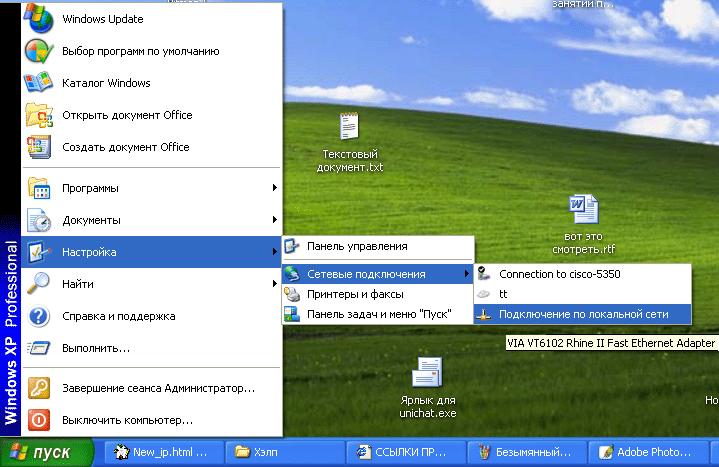
Task: Switch to New_ip.html taskbar window
Action: click(x=164, y=452)
